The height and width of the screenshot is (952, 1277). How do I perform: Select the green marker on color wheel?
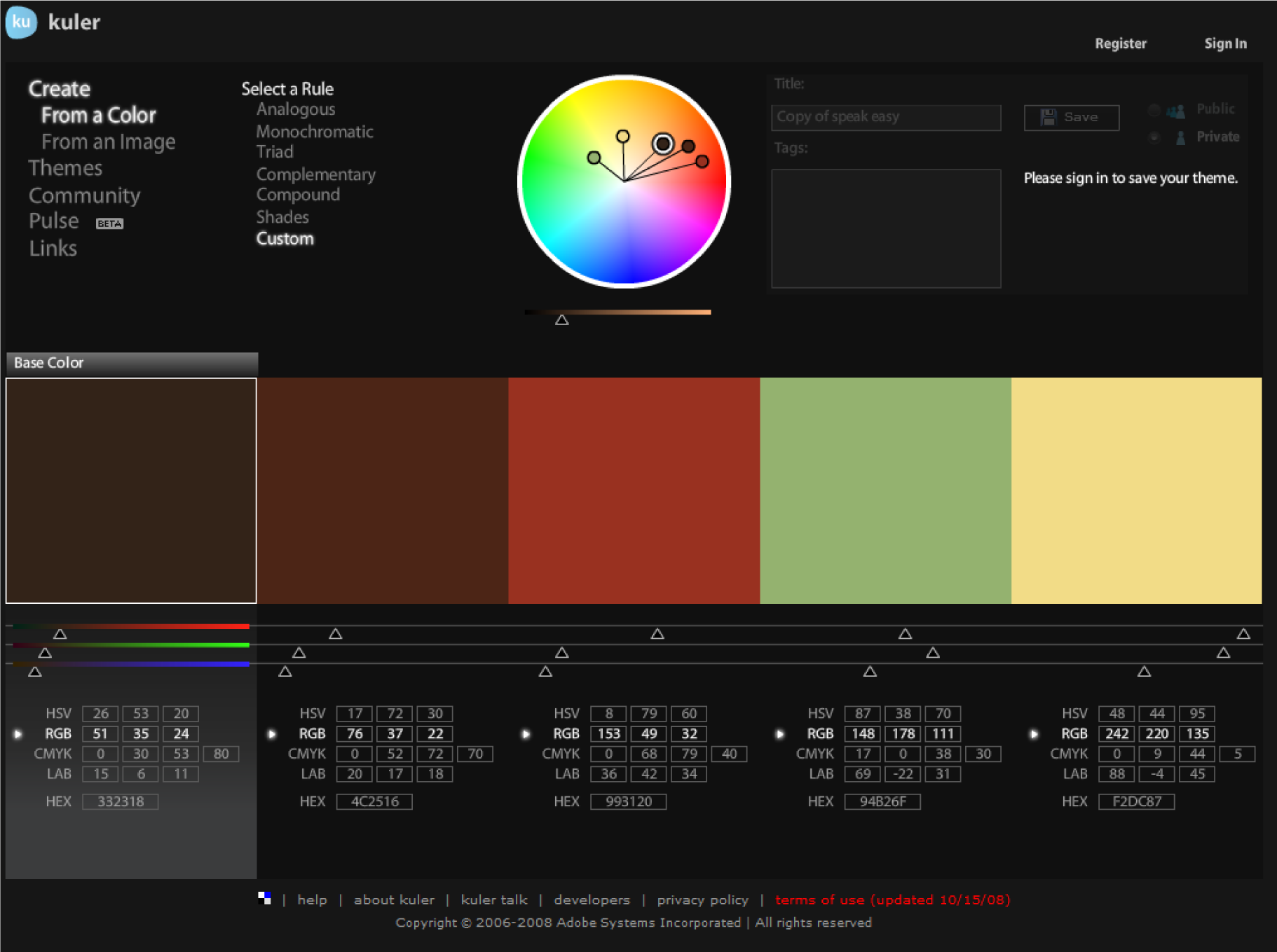pyautogui.click(x=594, y=158)
